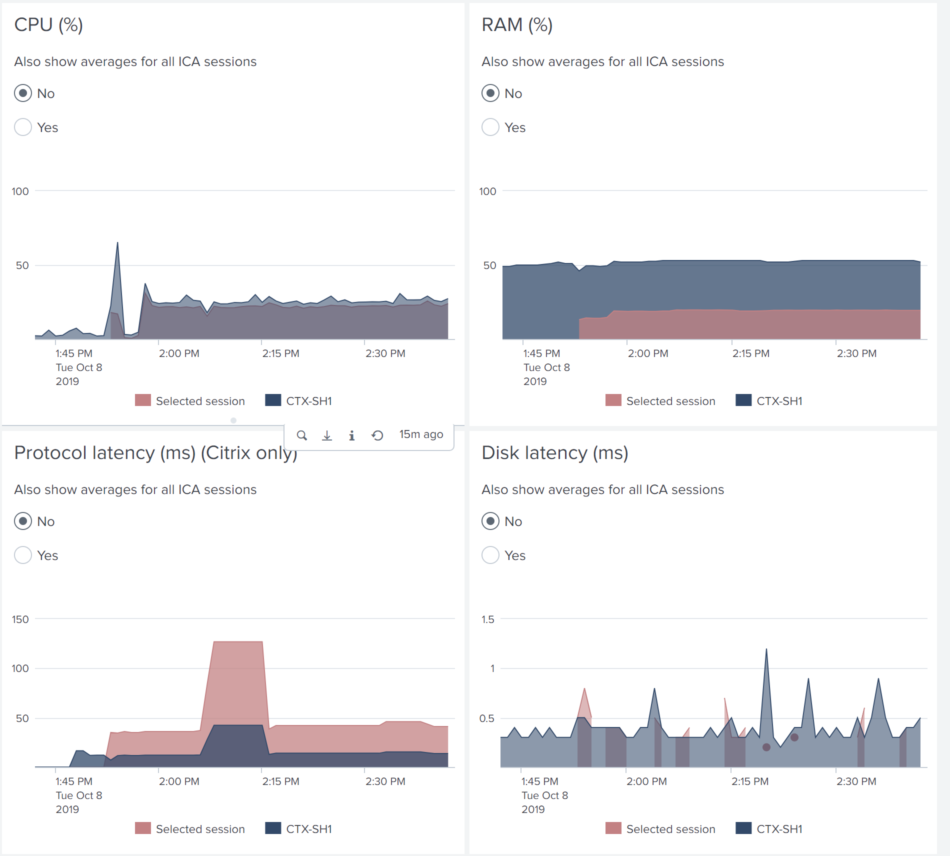Click CPU chart Selected session color swatch
Image resolution: width=950 pixels, height=856 pixels.
pos(143,401)
